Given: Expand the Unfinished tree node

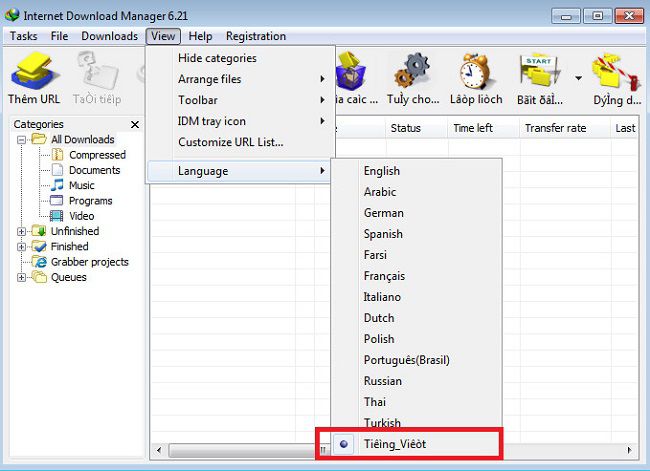Looking at the screenshot, I should click(x=21, y=231).
